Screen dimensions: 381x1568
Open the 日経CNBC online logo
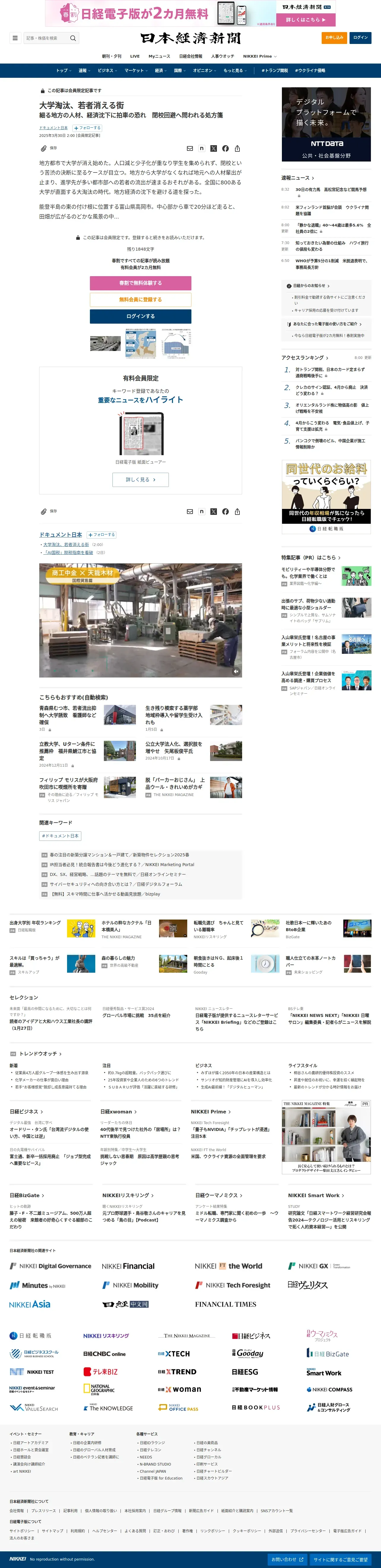click(x=104, y=1354)
